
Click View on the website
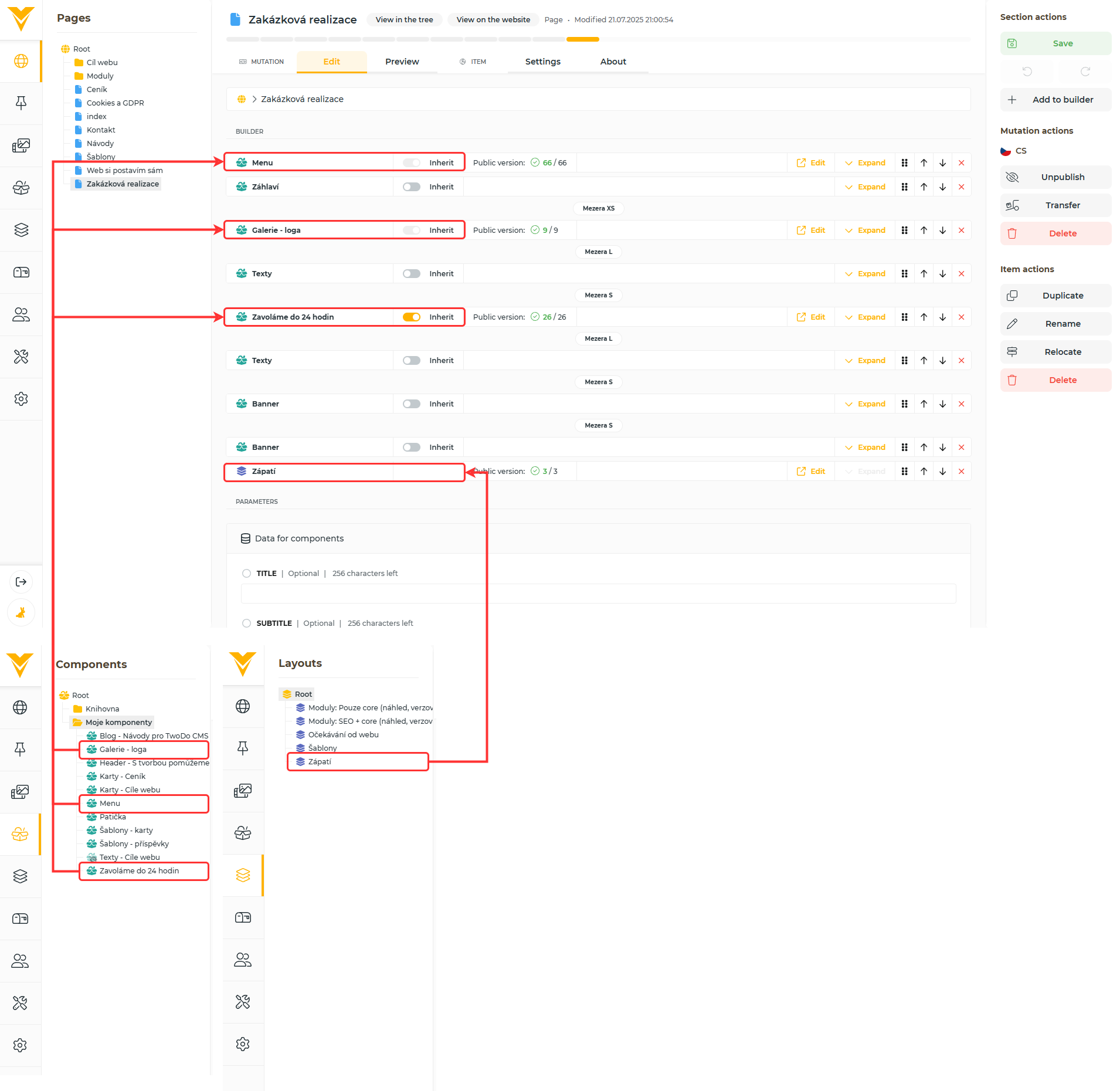tap(493, 20)
